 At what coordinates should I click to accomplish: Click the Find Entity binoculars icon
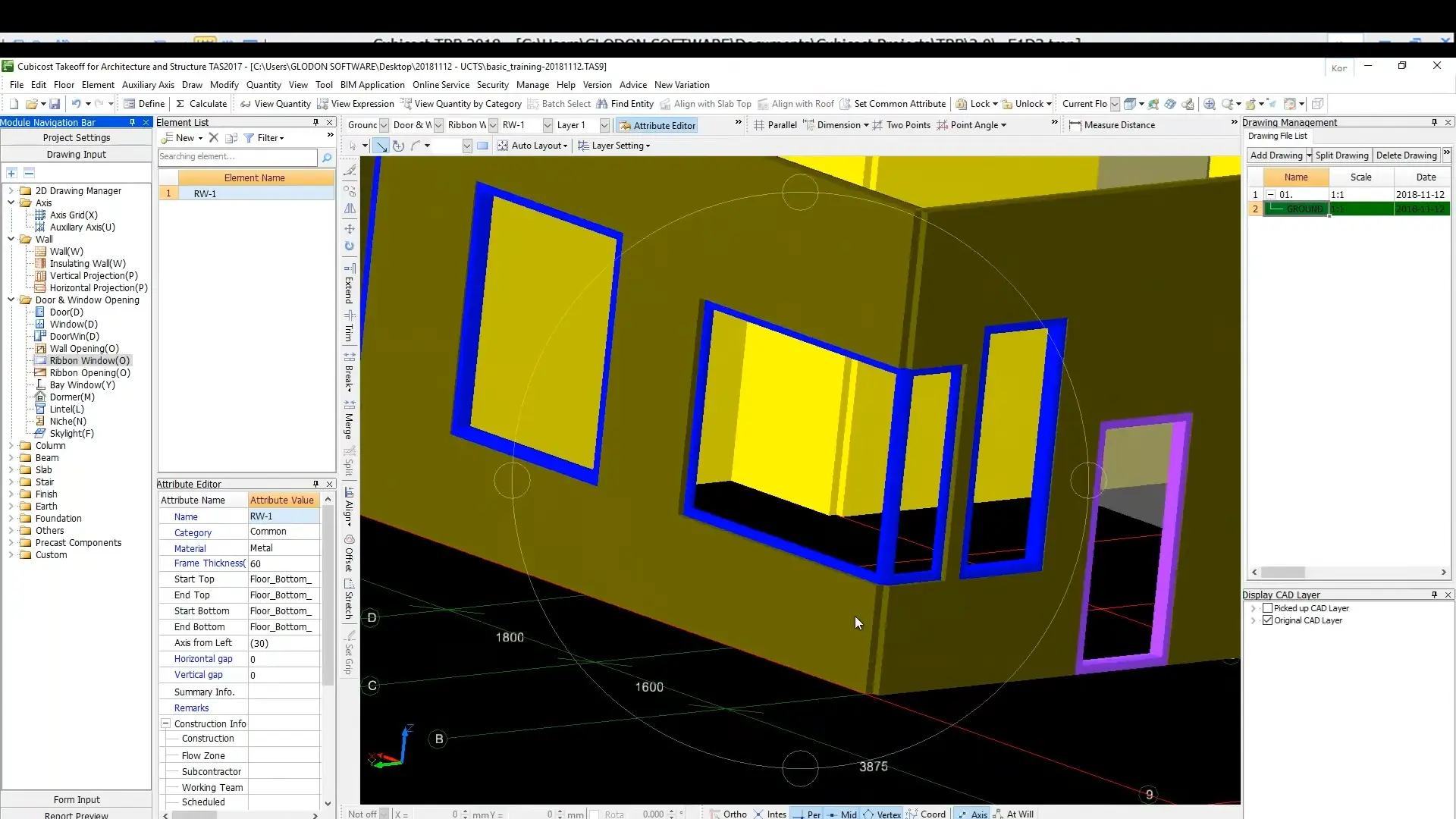pos(602,104)
